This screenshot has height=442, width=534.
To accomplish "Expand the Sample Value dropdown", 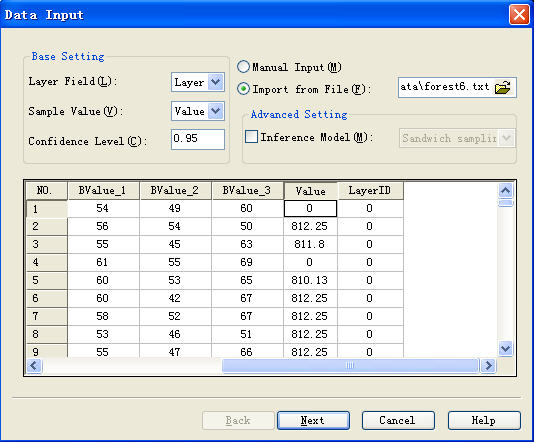I will click(x=215, y=111).
